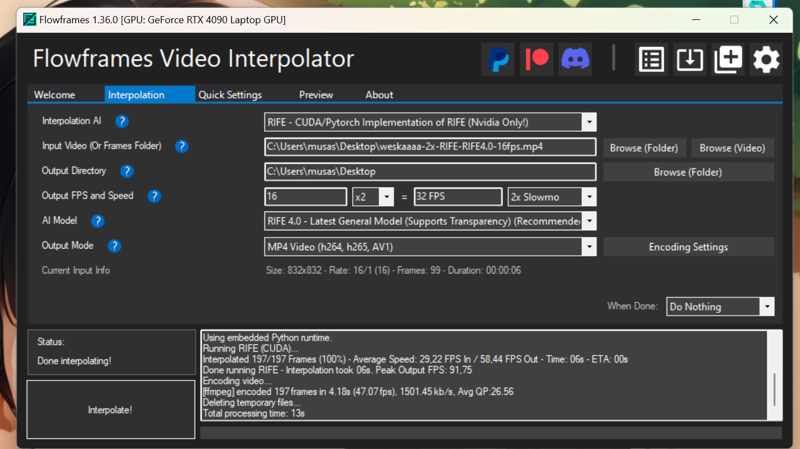Click the current input info size text

coord(393,270)
